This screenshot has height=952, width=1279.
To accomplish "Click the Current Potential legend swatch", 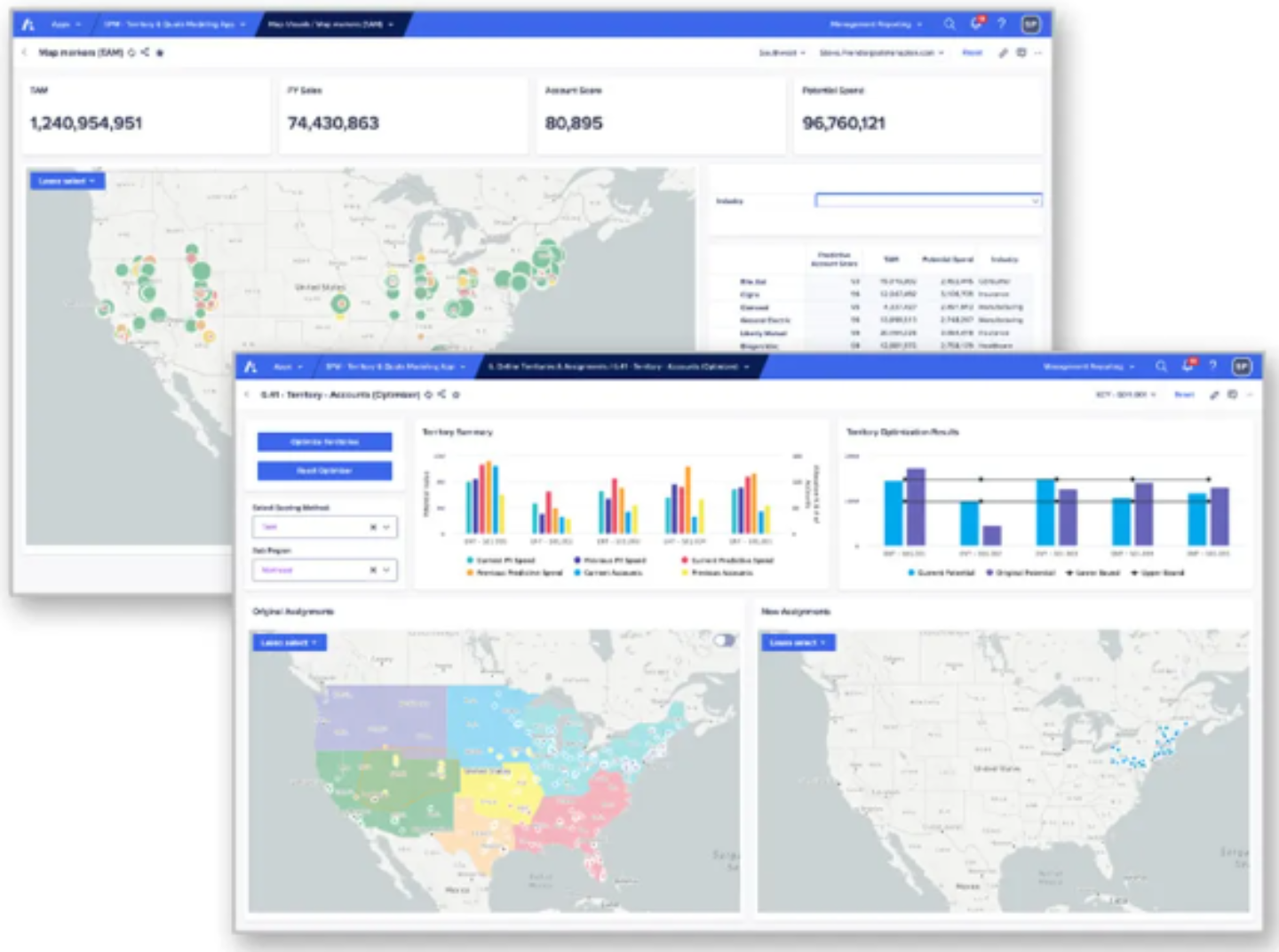I will click(910, 572).
